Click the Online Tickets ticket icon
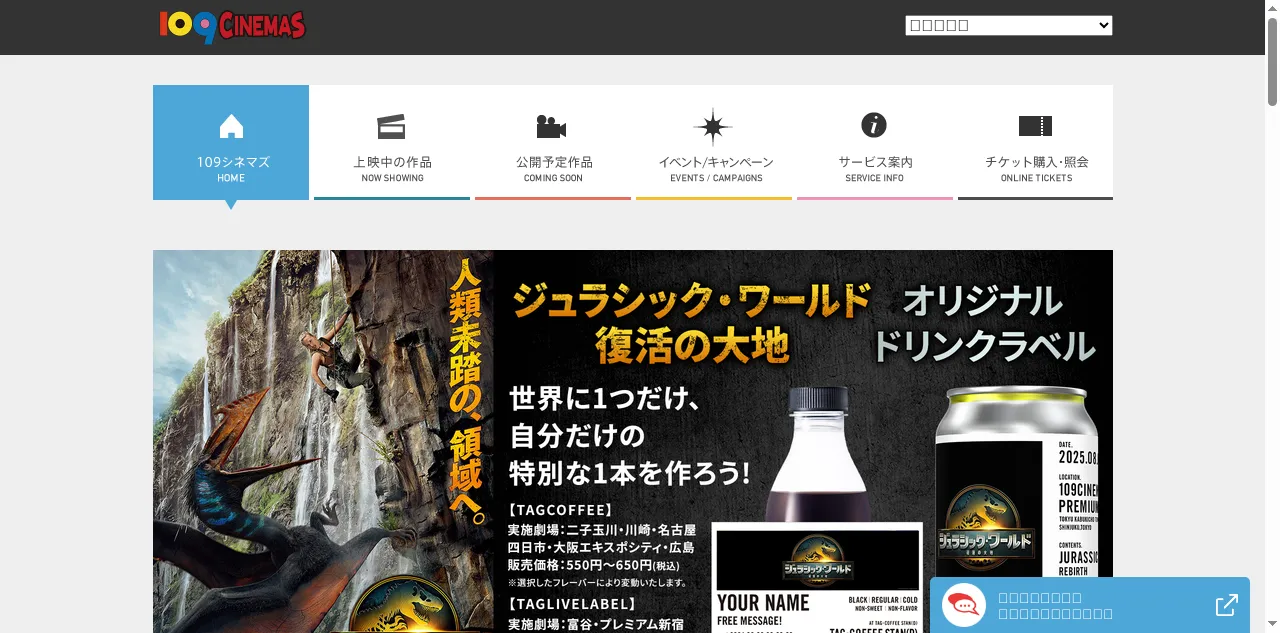This screenshot has height=633, width=1280. [1036, 126]
